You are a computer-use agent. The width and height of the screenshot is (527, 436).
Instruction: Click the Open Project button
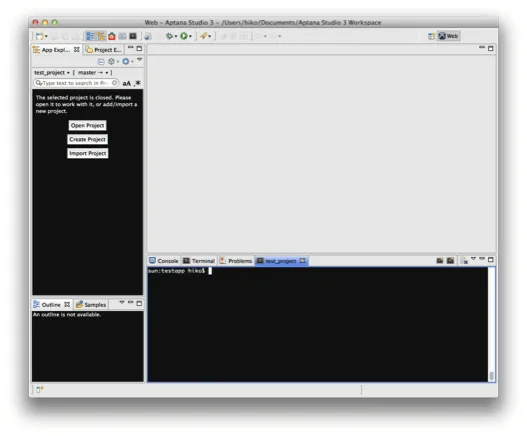click(x=87, y=125)
